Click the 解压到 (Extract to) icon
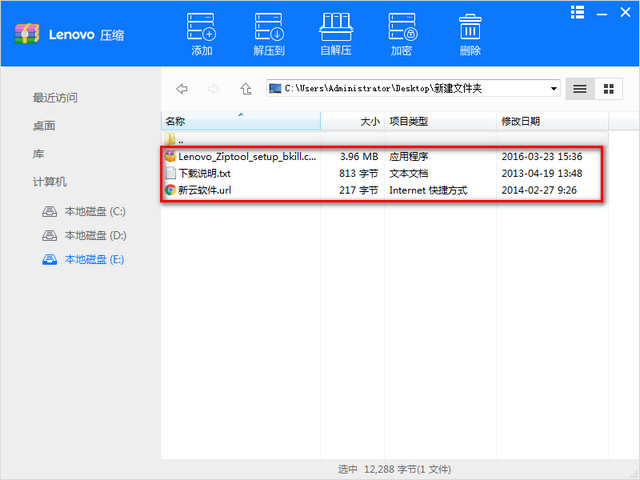Viewport: 640px width, 480px height. 269,34
